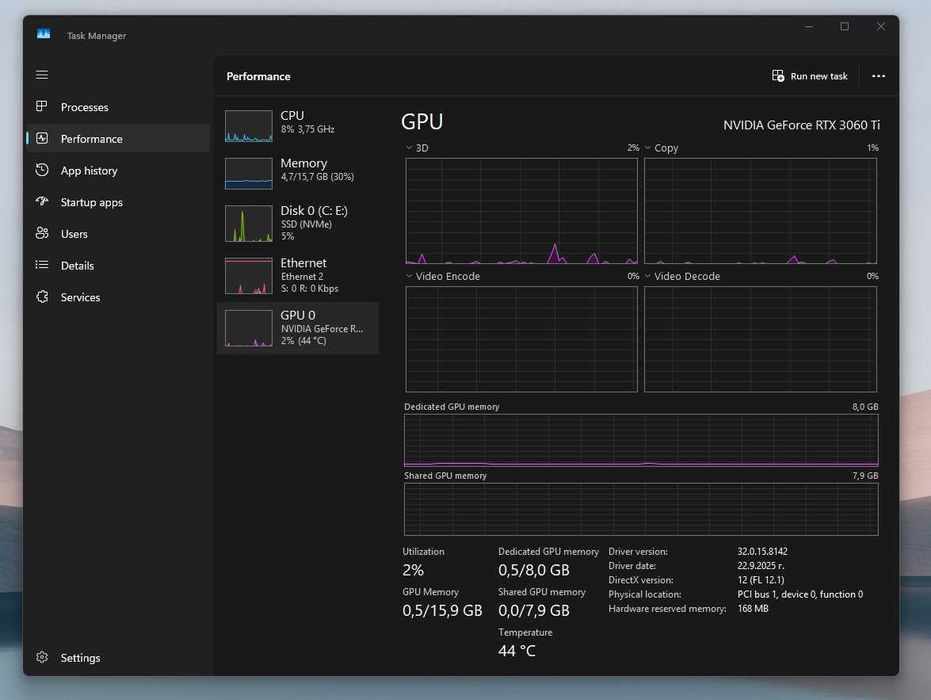Expand the 3D engine graph dropdown

(x=408, y=148)
